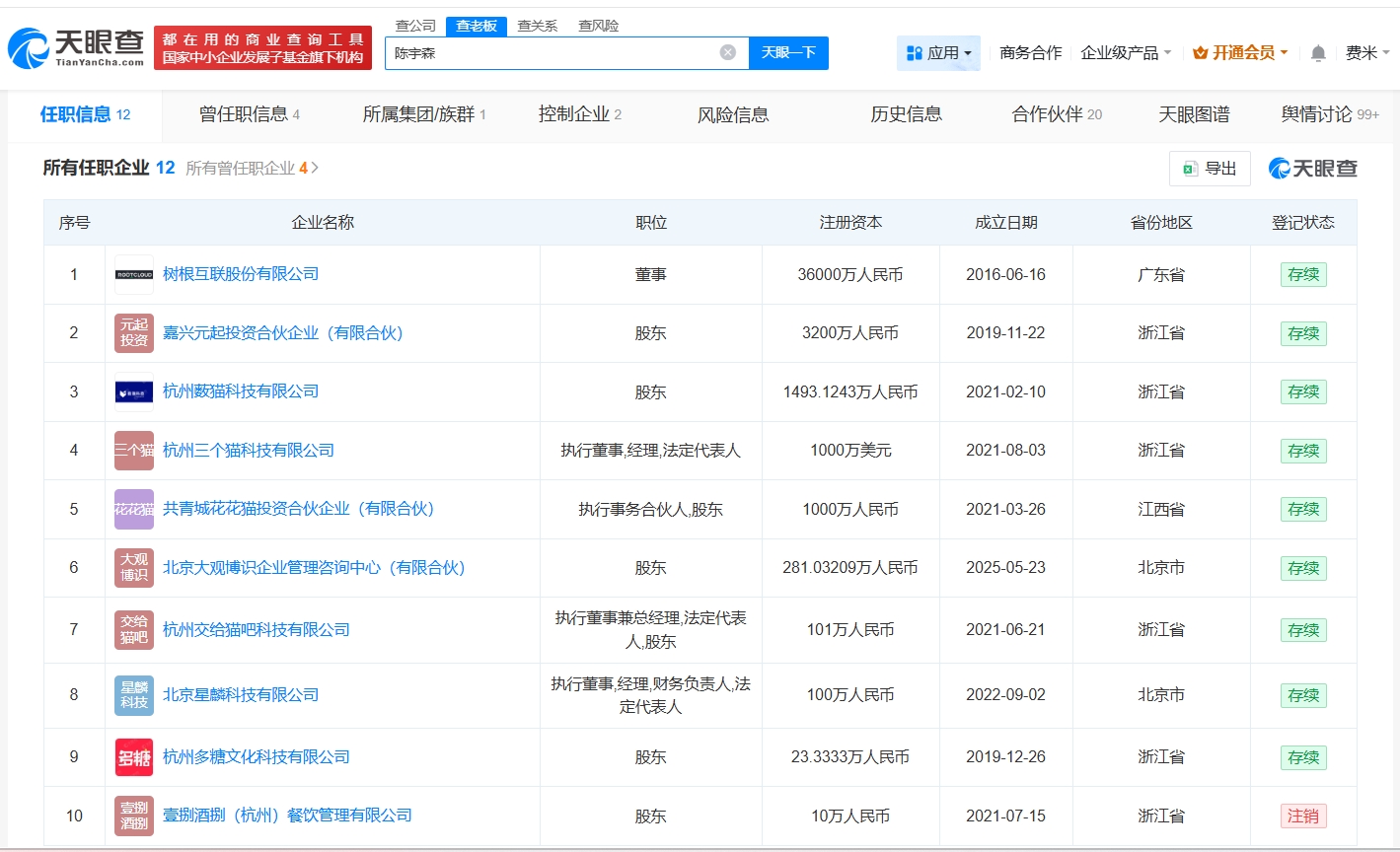
Task: Click the 成立日期 column header
Action: [x=1006, y=223]
